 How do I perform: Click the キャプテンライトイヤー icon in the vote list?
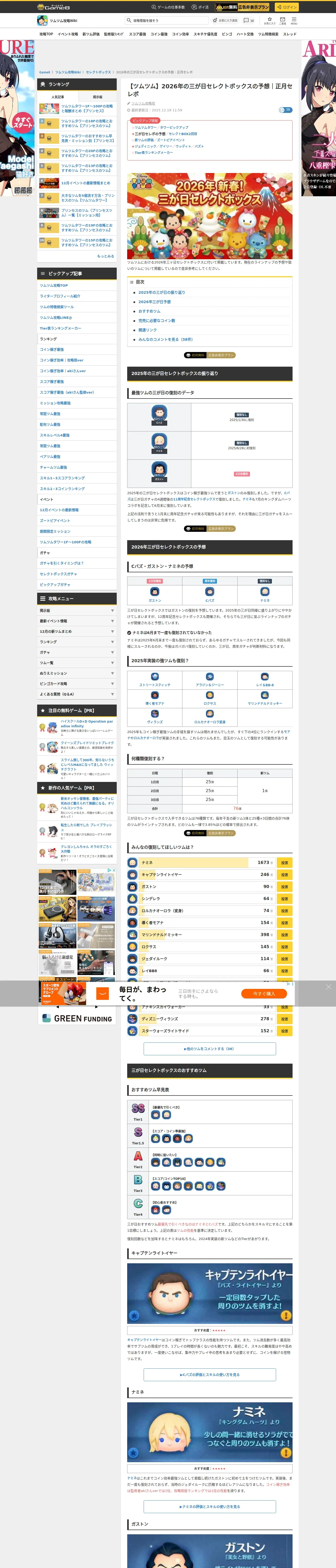tap(132, 875)
